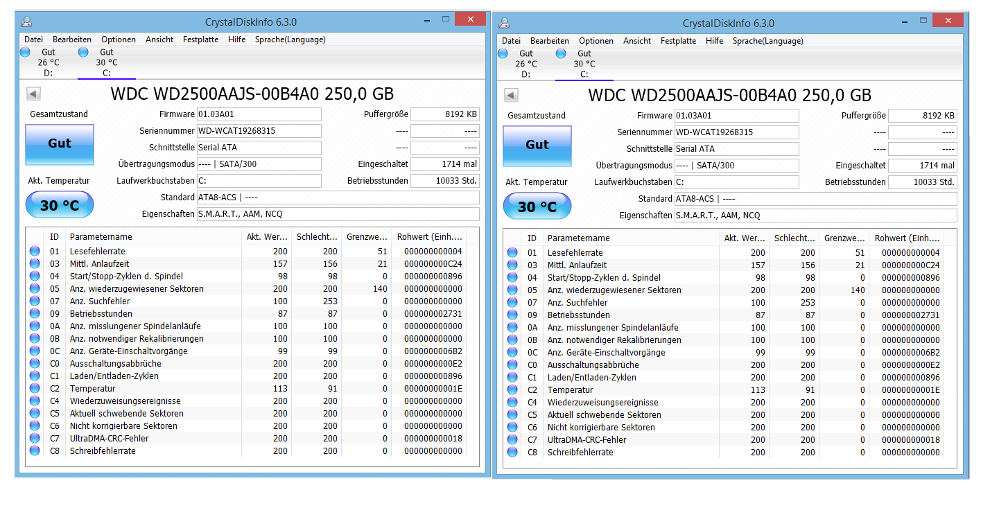Click Rohwert column header in right window
The width and height of the screenshot is (999, 517).
point(907,238)
